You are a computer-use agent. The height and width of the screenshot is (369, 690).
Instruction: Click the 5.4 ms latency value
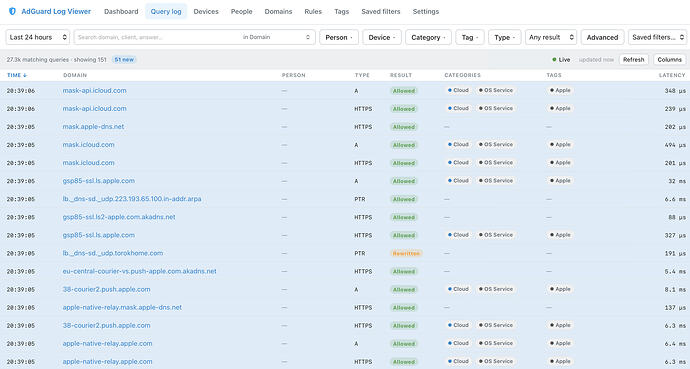coord(675,272)
